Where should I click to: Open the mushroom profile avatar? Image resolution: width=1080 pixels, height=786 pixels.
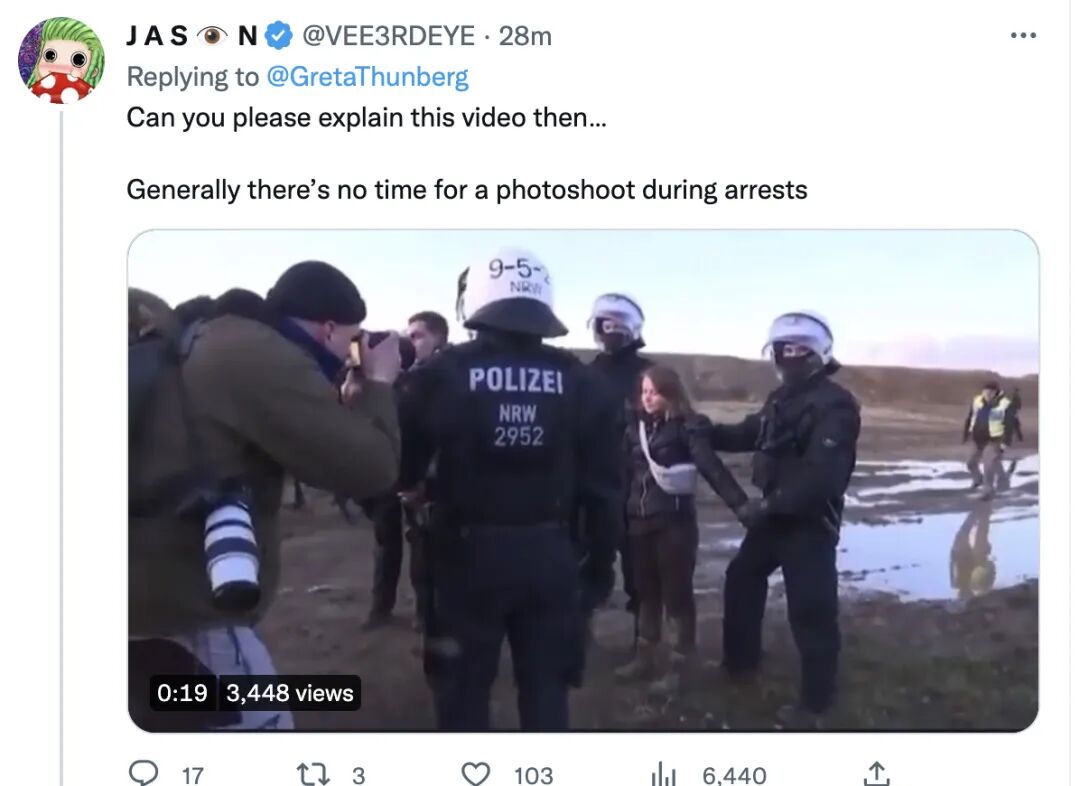pos(61,61)
